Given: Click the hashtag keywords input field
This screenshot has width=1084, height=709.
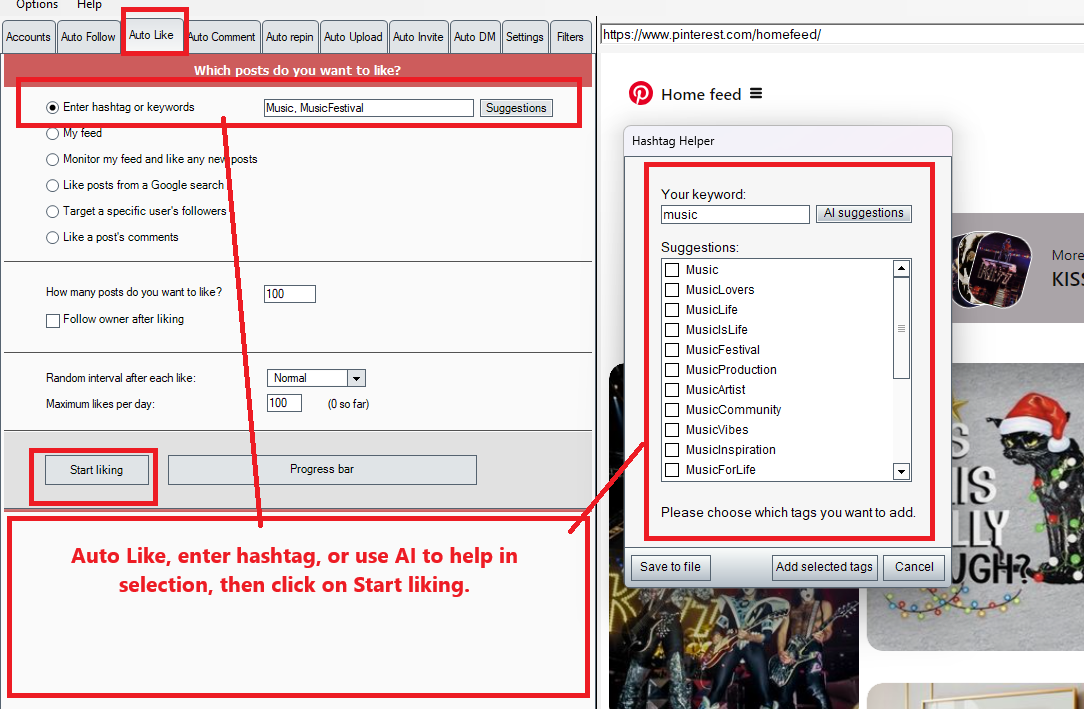Looking at the screenshot, I should pos(368,107).
